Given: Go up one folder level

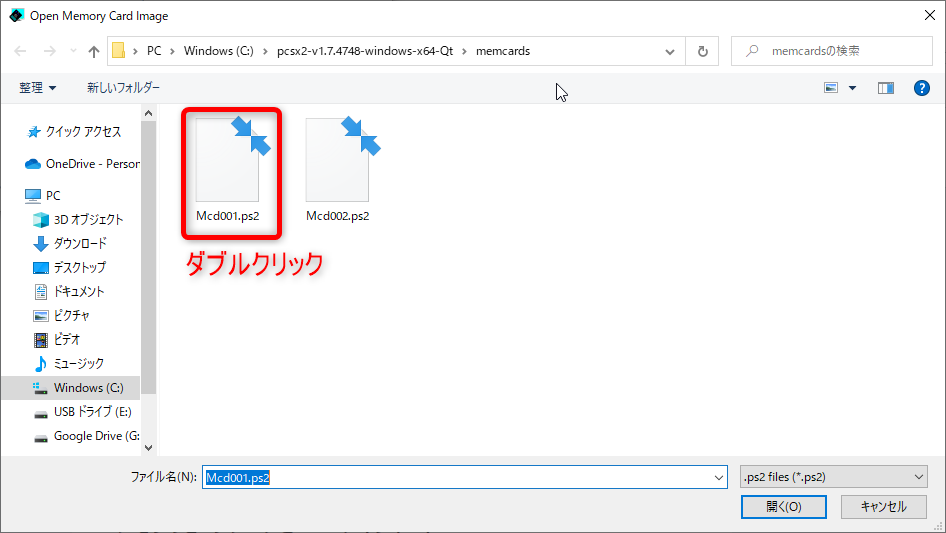Looking at the screenshot, I should tap(94, 51).
